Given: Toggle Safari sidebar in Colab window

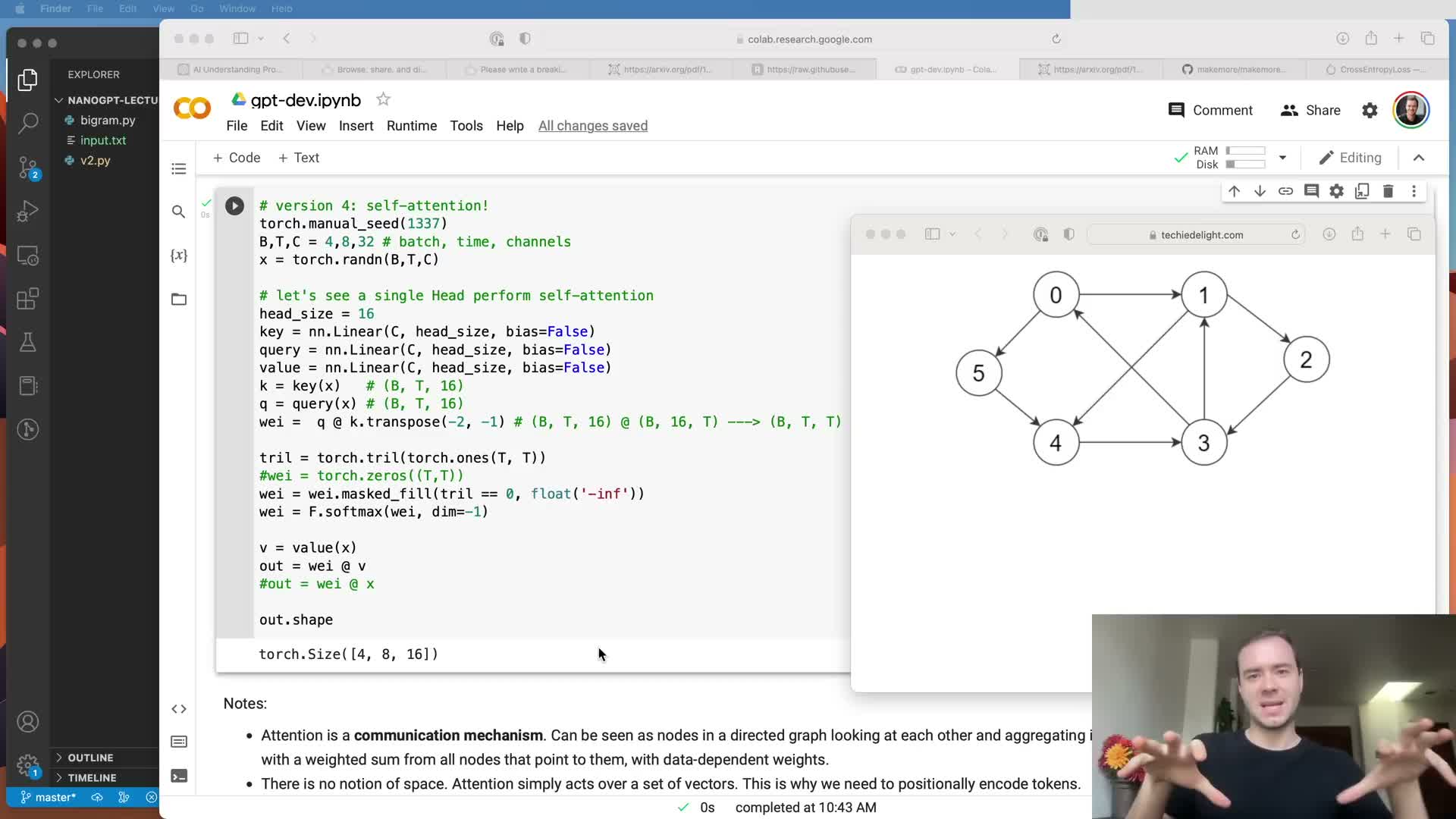Looking at the screenshot, I should [241, 39].
